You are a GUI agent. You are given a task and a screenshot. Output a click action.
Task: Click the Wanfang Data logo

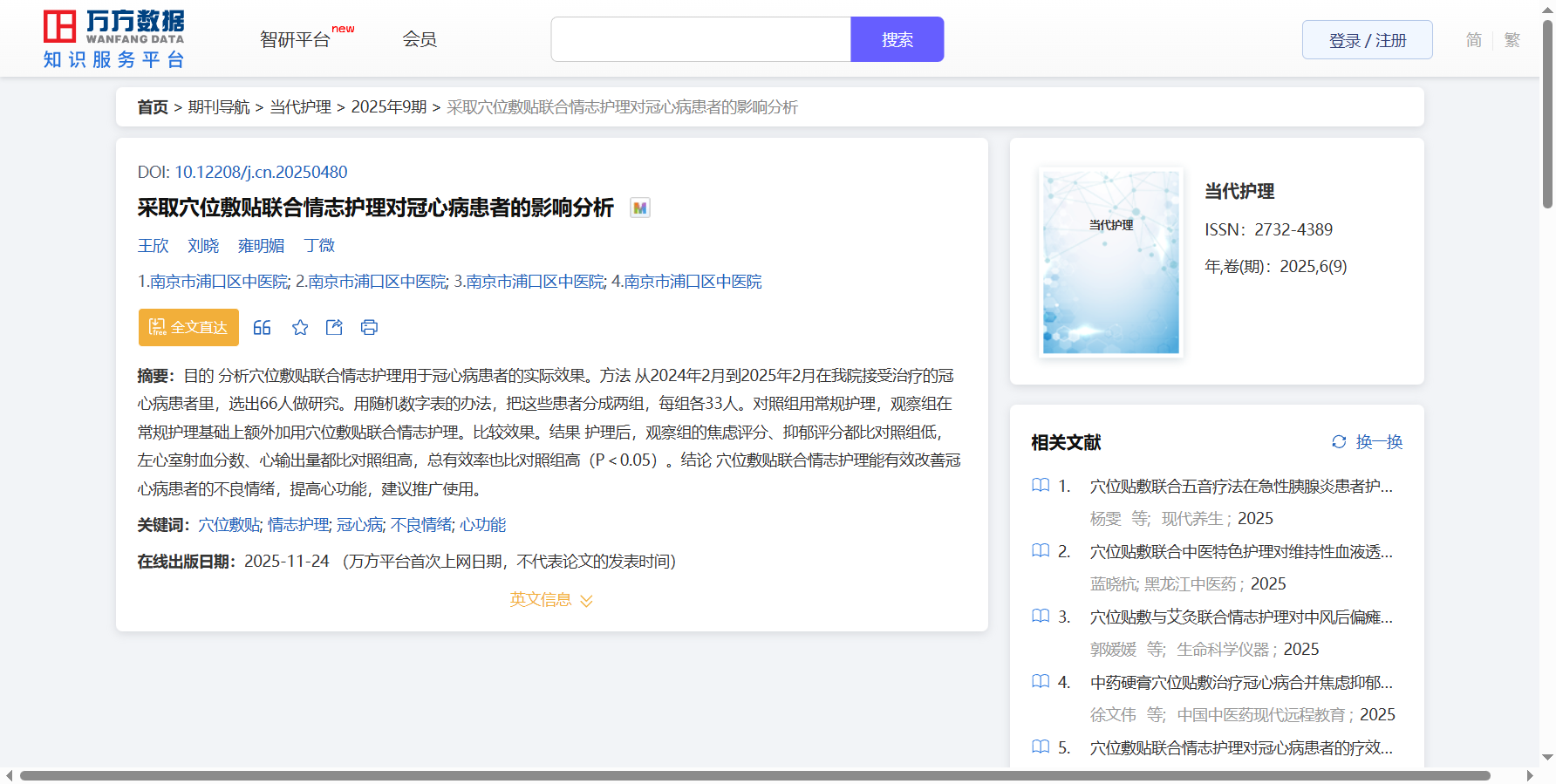coord(114,39)
